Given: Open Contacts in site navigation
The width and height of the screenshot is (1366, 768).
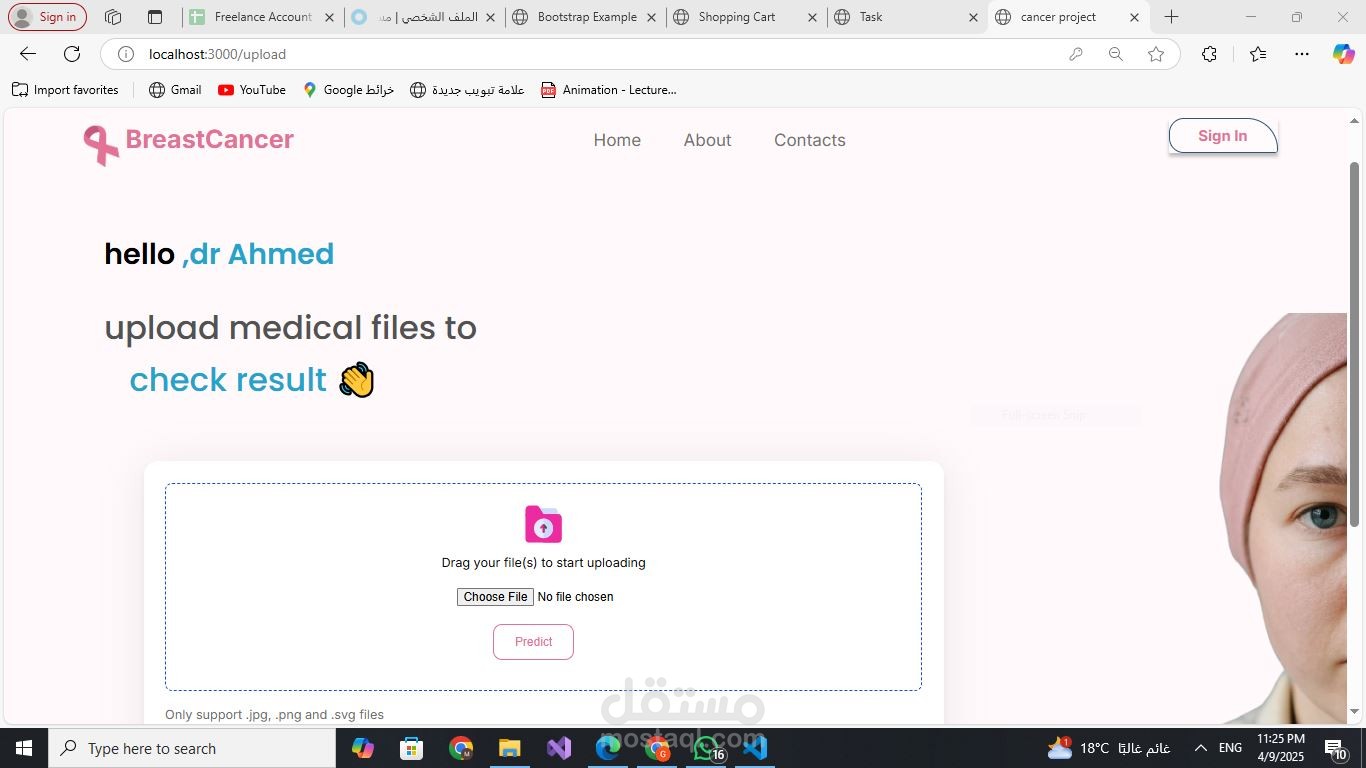Looking at the screenshot, I should (x=810, y=140).
